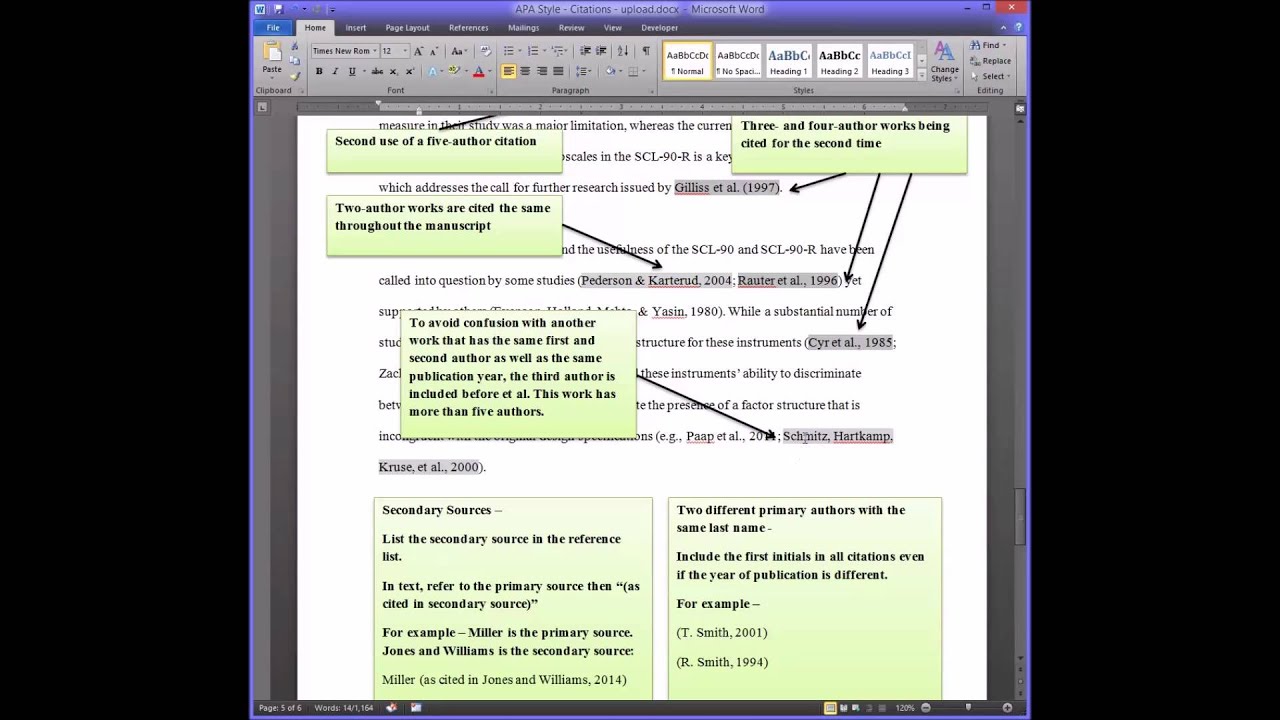
Task: Decrease paragraph indent
Action: (x=585, y=51)
